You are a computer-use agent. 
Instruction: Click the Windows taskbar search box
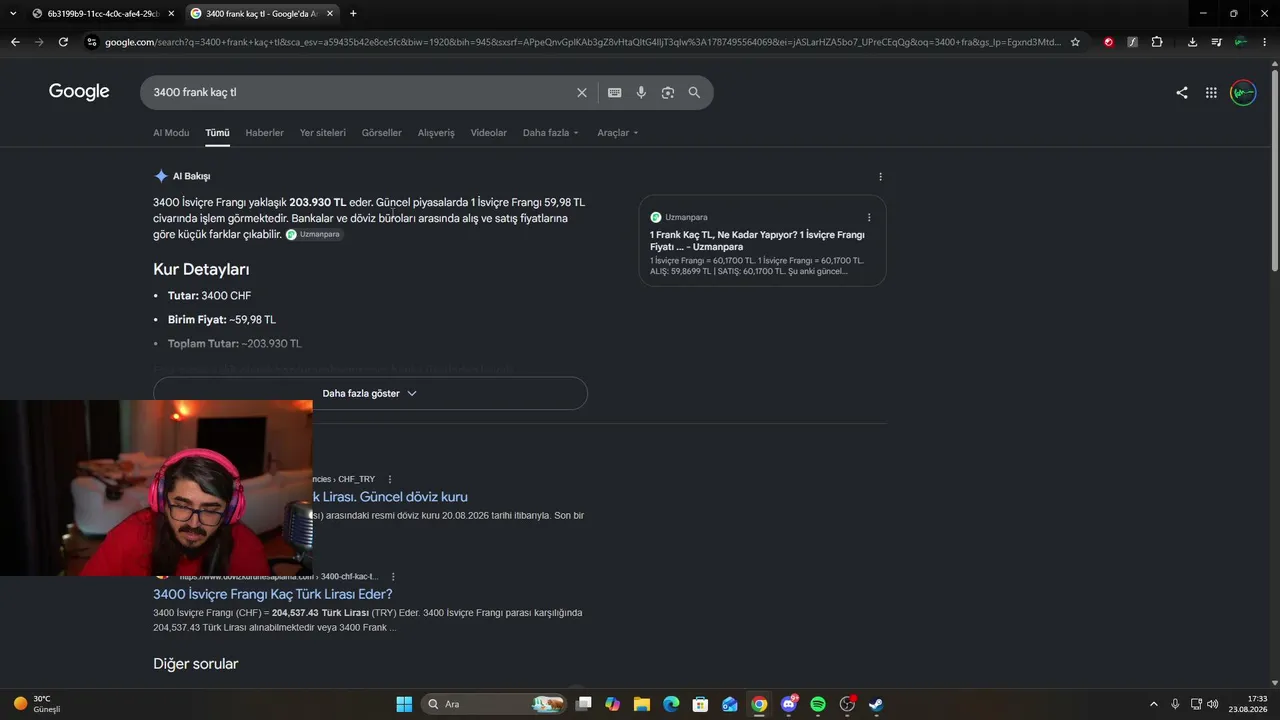(494, 704)
